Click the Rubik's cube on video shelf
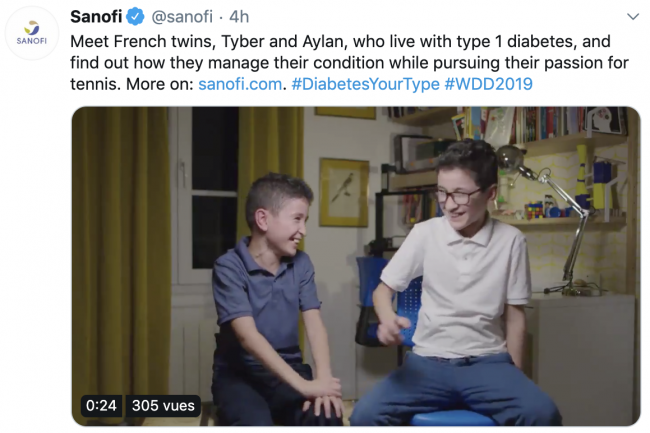Screen dimensions: 650x433 (x=534, y=209)
